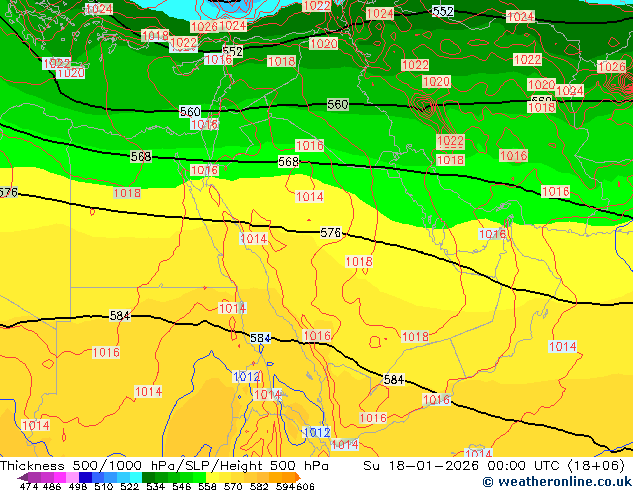Screen dimensions: 634x490
Task: Click the legend value 522
Action: [x=129, y=486]
